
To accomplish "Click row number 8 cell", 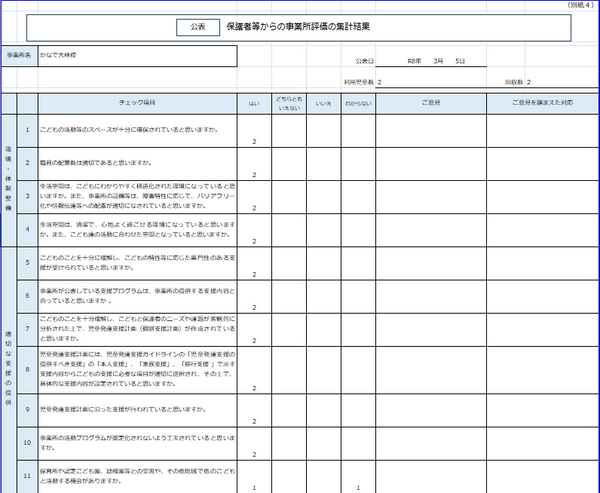I will click(x=27, y=370).
